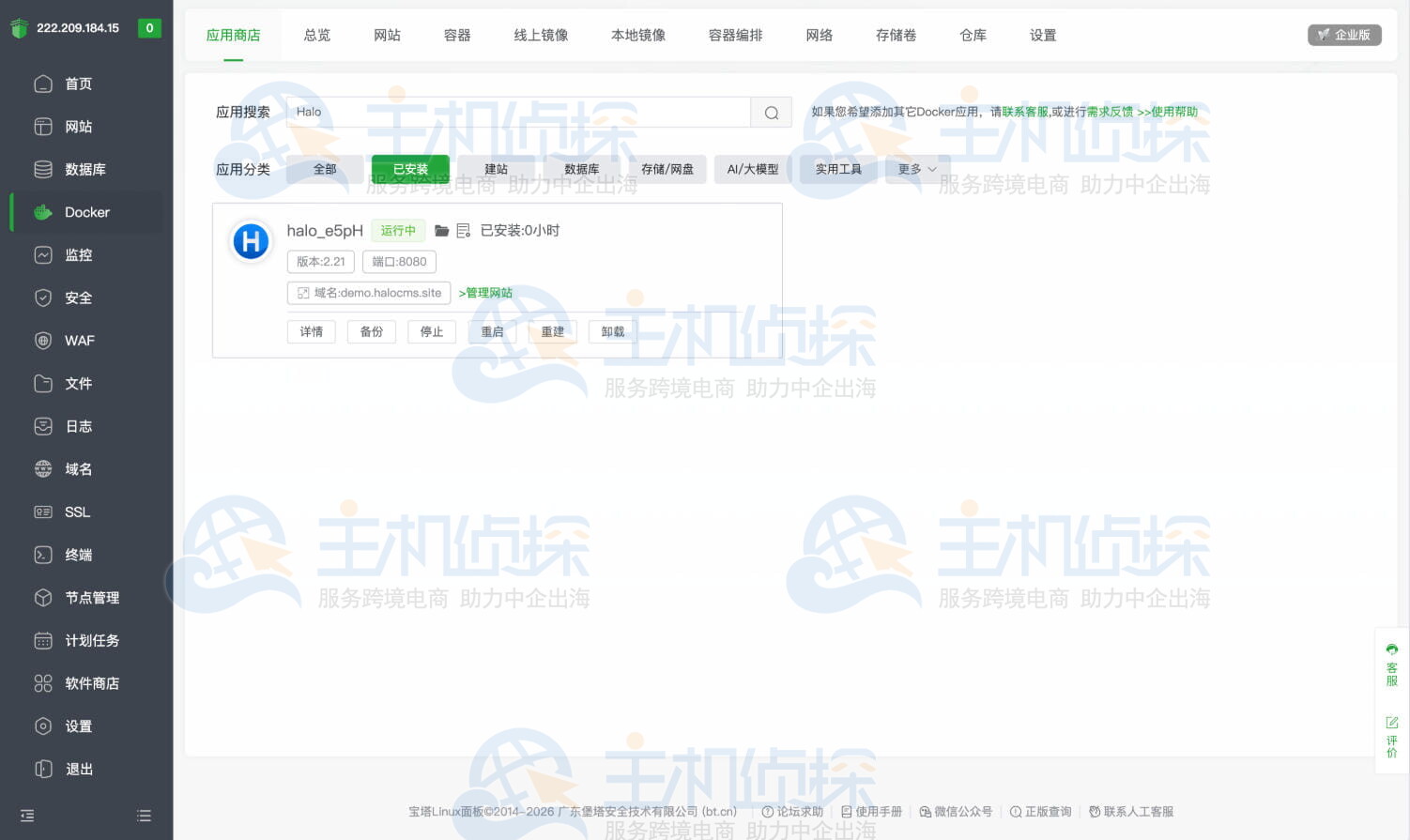Open the 联系客服 link
The height and width of the screenshot is (840, 1410).
[x=1025, y=112]
